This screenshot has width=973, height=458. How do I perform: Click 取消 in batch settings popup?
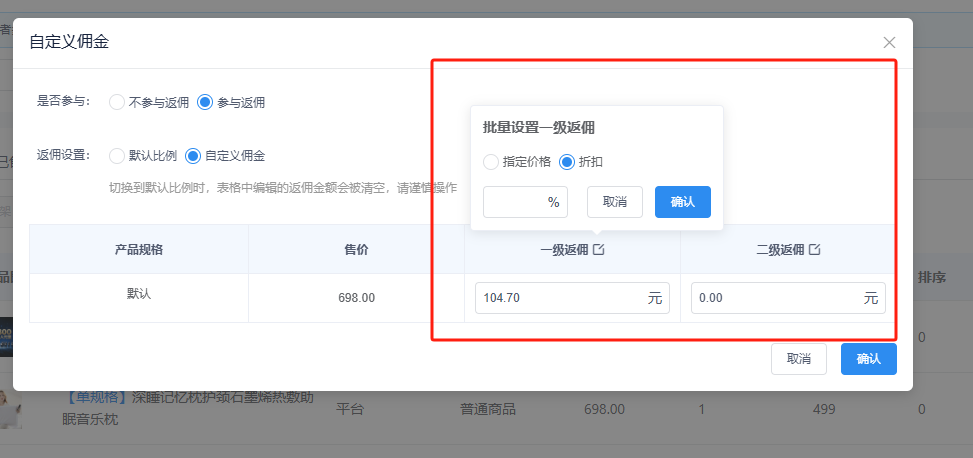coord(614,202)
